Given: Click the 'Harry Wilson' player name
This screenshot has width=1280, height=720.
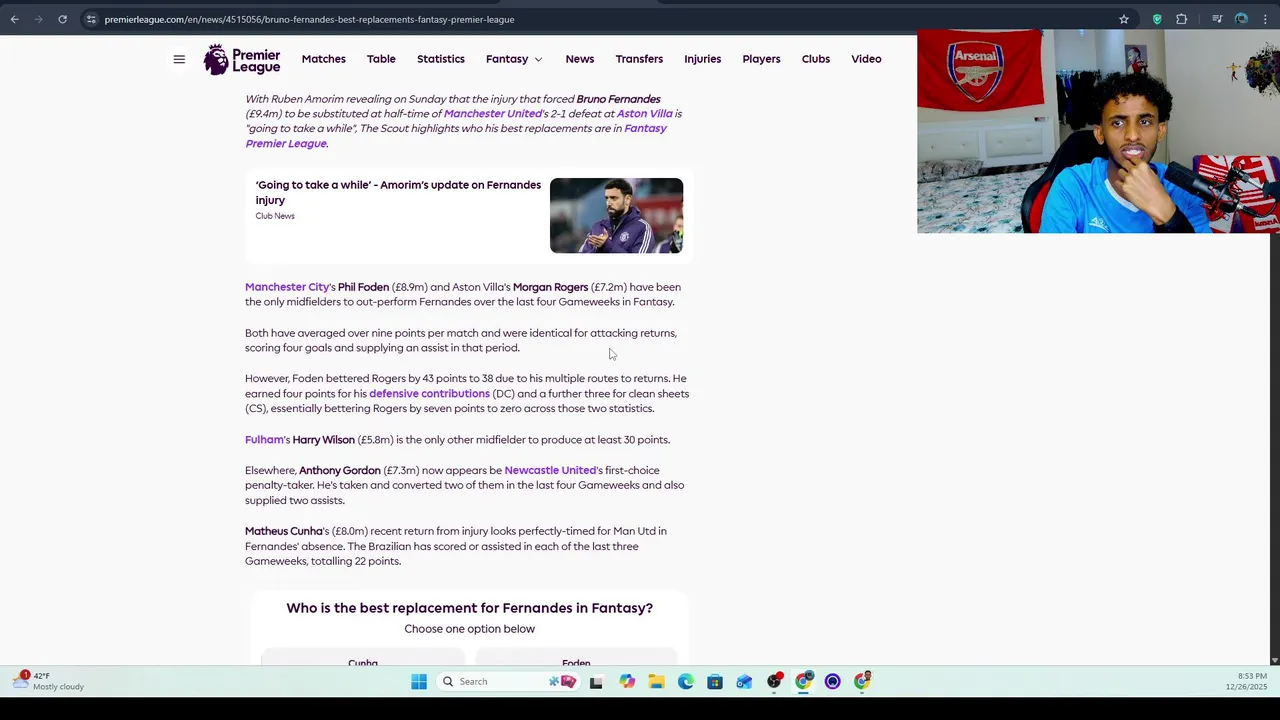Looking at the screenshot, I should point(323,440).
